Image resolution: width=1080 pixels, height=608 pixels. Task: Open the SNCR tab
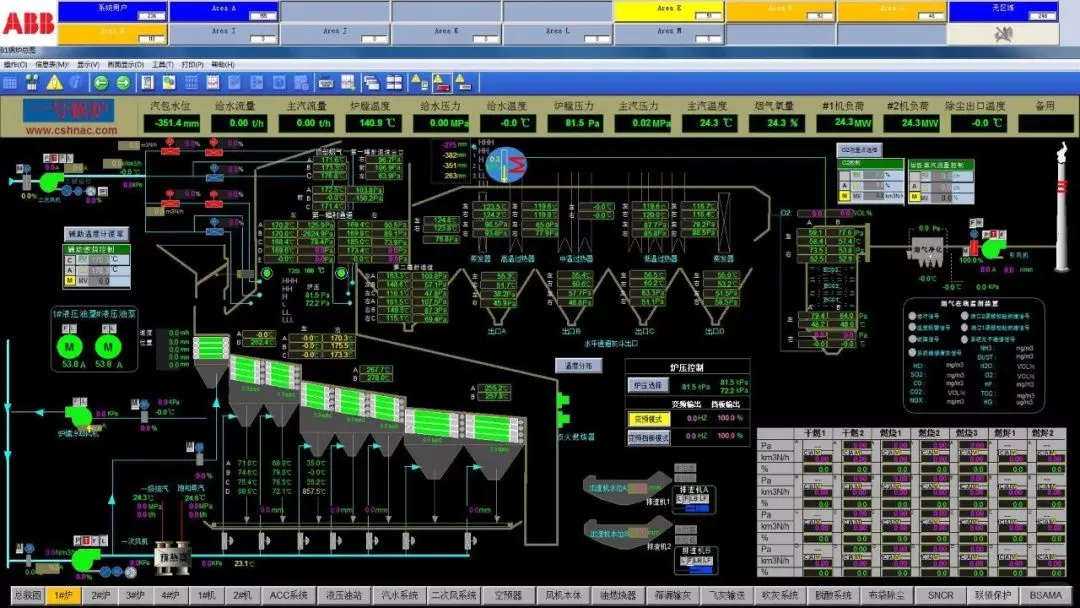(x=940, y=595)
